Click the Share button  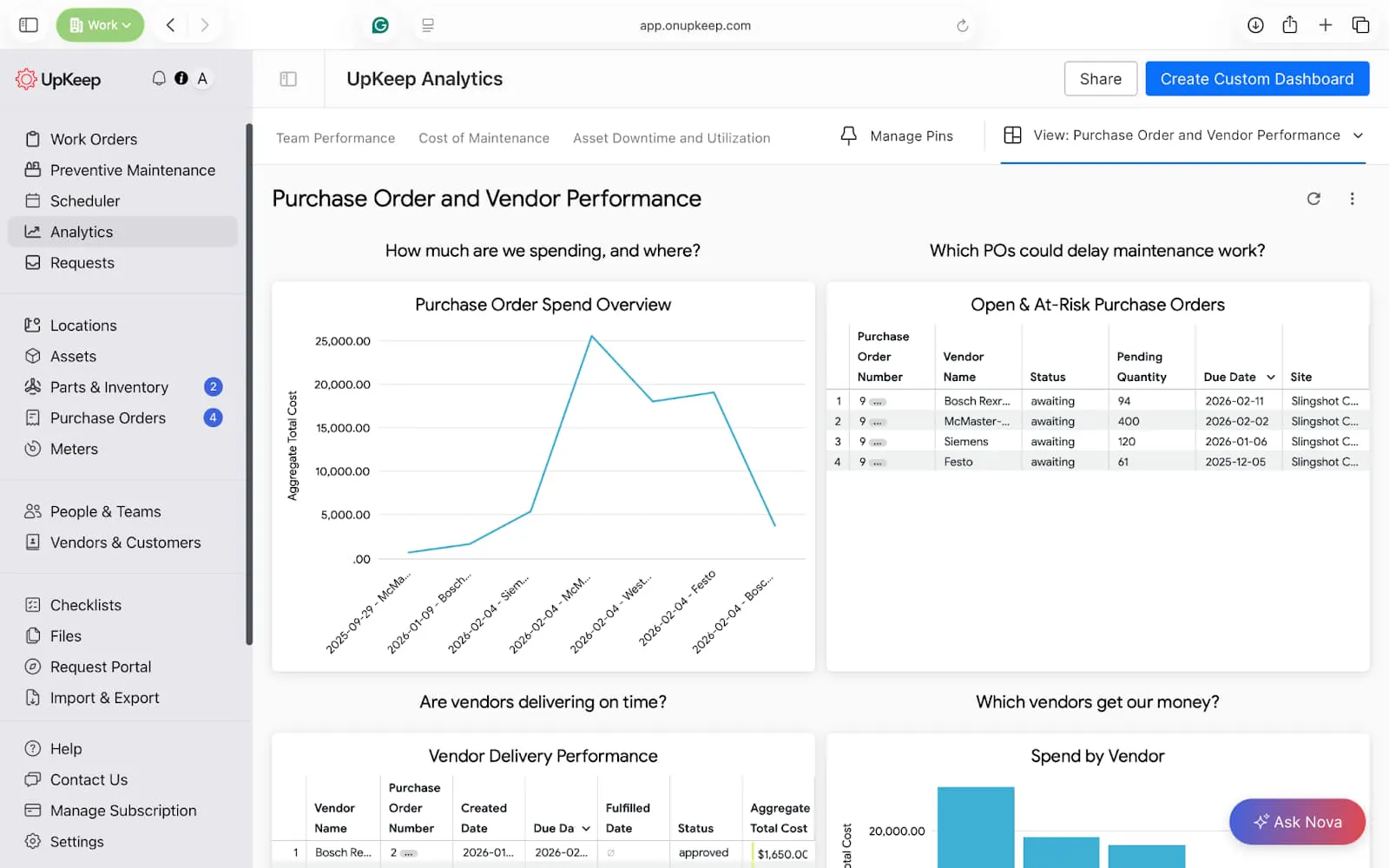click(1100, 79)
